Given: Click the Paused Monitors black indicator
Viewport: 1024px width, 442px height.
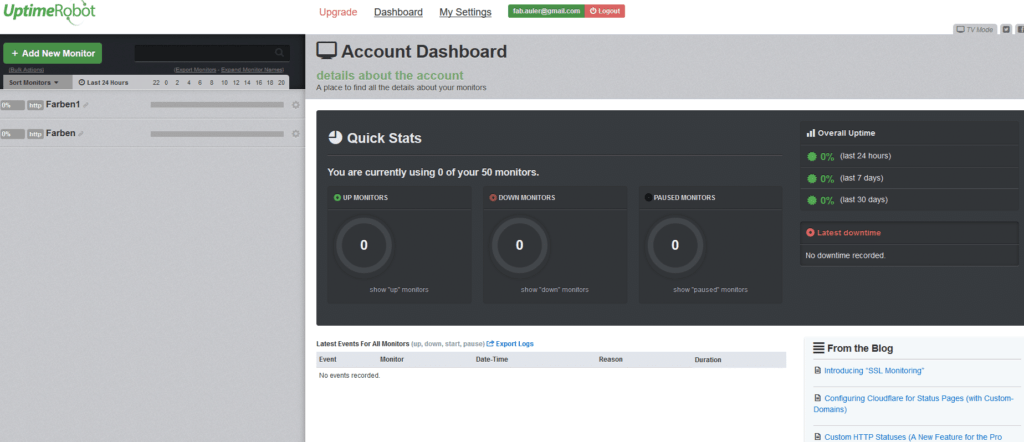Looking at the screenshot, I should coord(648,197).
